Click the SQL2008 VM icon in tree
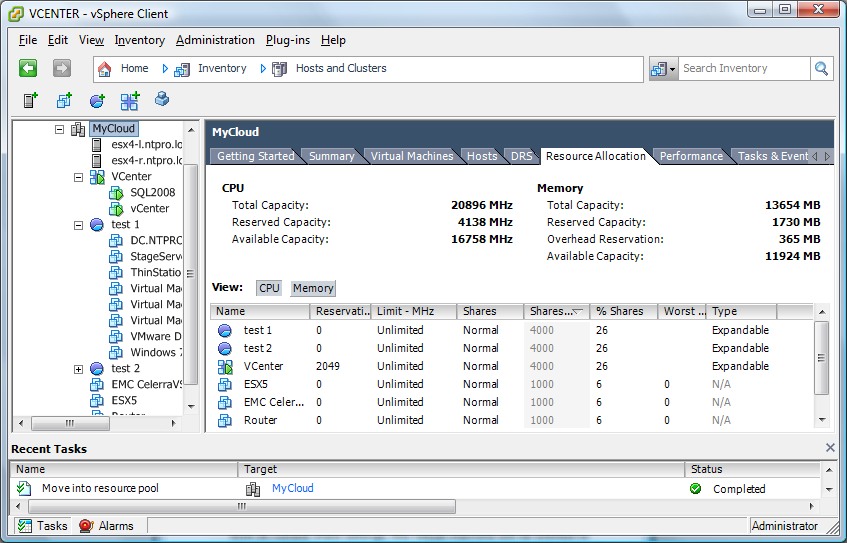The image size is (847, 543). click(116, 192)
